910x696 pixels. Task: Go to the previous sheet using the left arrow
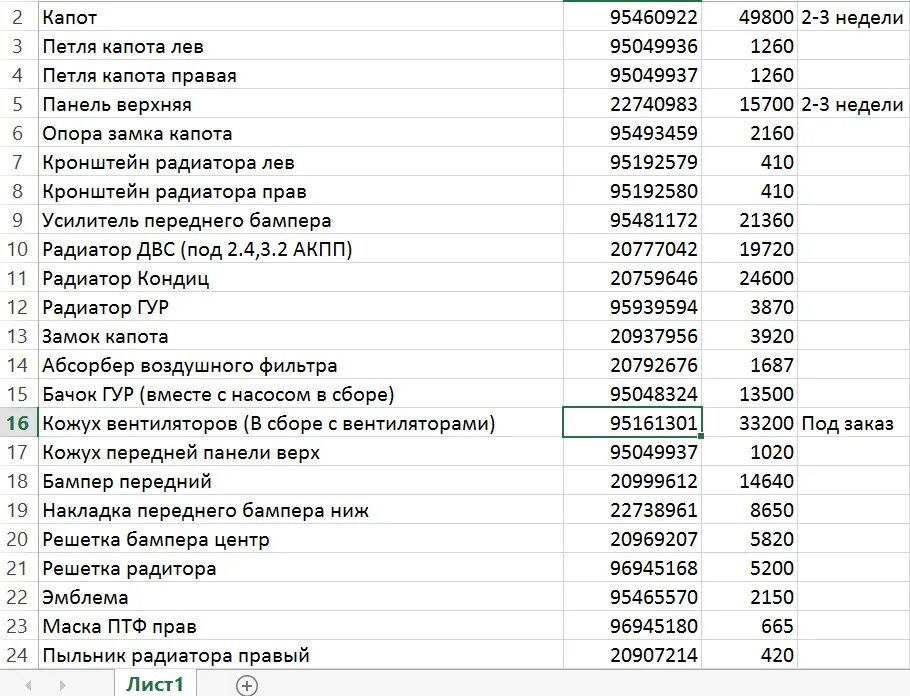coord(28,686)
